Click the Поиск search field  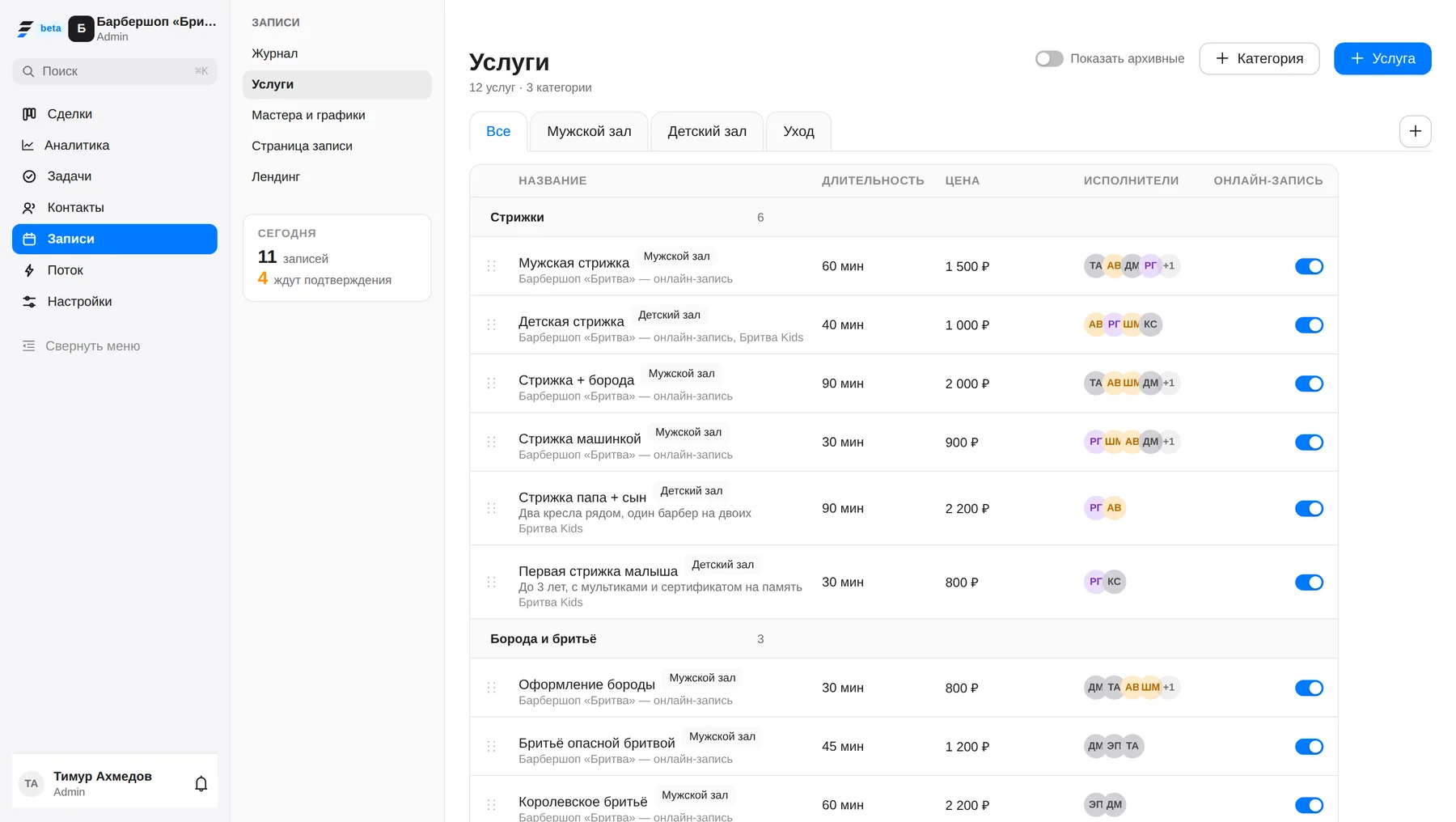click(x=115, y=71)
